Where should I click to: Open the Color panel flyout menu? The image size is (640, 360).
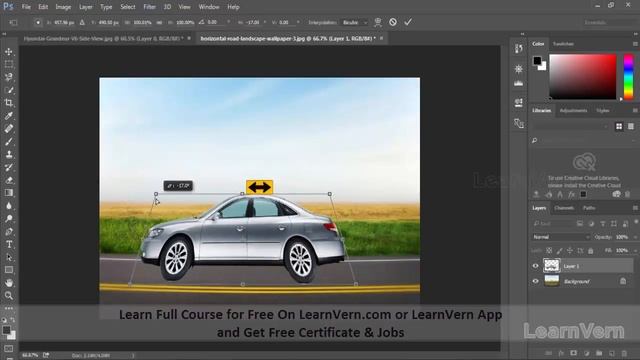635,44
